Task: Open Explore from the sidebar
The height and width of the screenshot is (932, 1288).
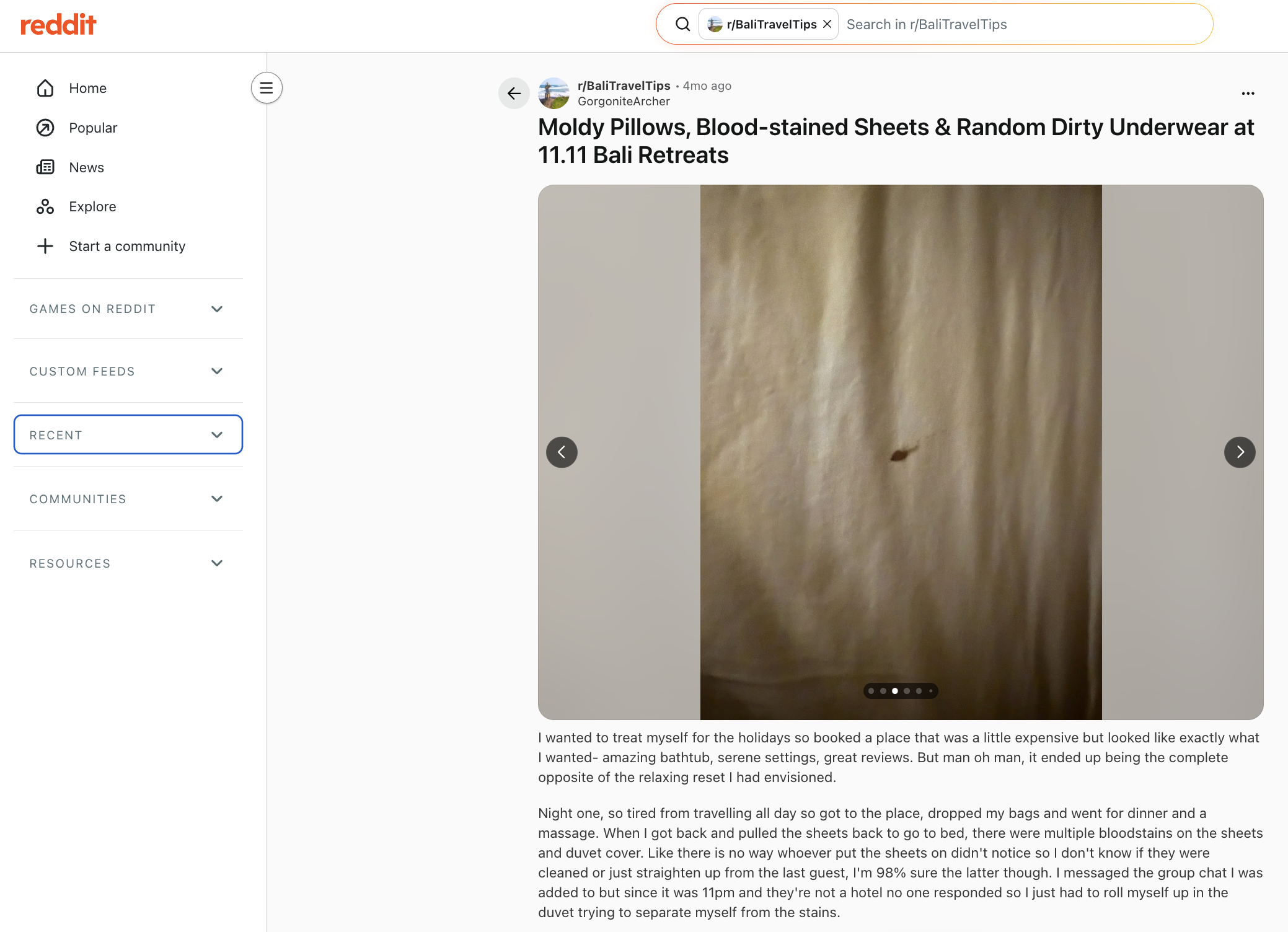Action: pos(128,206)
